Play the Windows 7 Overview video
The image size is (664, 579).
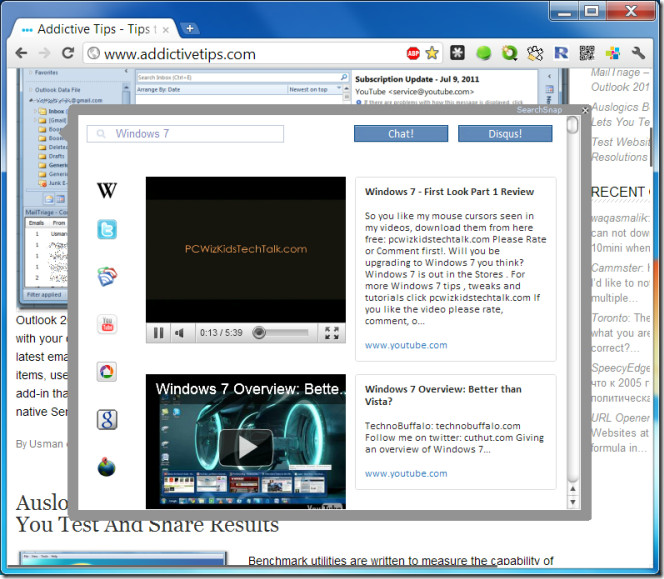pyautogui.click(x=246, y=448)
